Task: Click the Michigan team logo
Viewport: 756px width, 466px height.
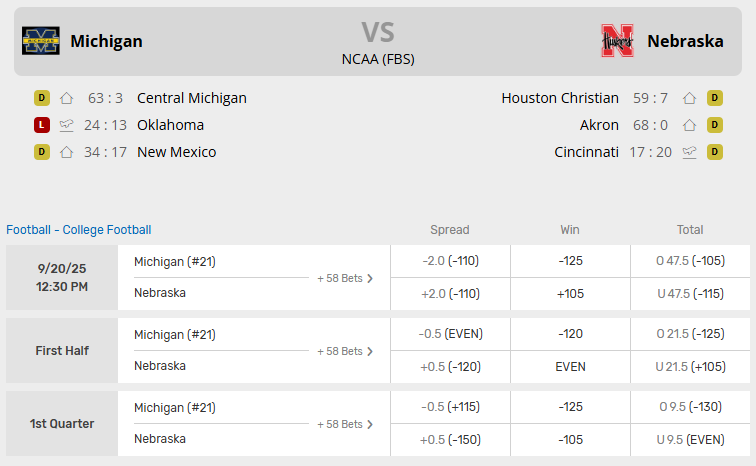Action: (x=41, y=41)
